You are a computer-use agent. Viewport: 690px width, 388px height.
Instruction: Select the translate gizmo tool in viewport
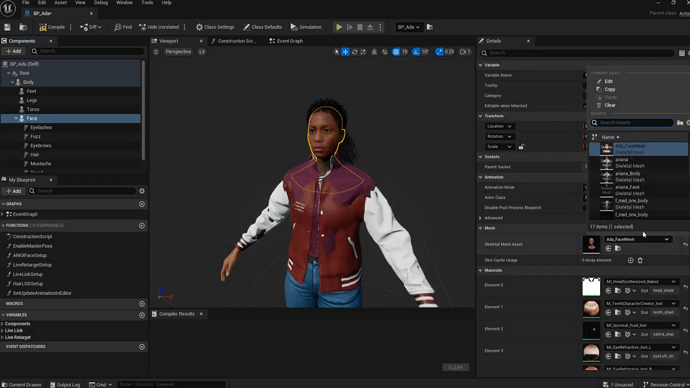[345, 52]
